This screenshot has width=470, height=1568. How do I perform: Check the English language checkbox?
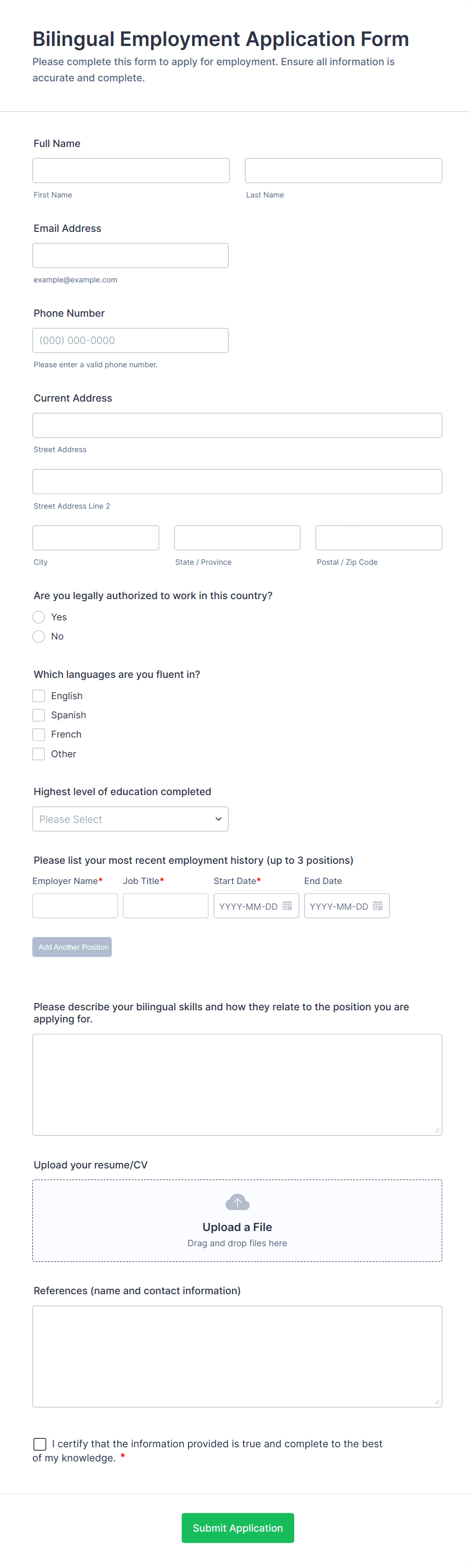point(39,696)
